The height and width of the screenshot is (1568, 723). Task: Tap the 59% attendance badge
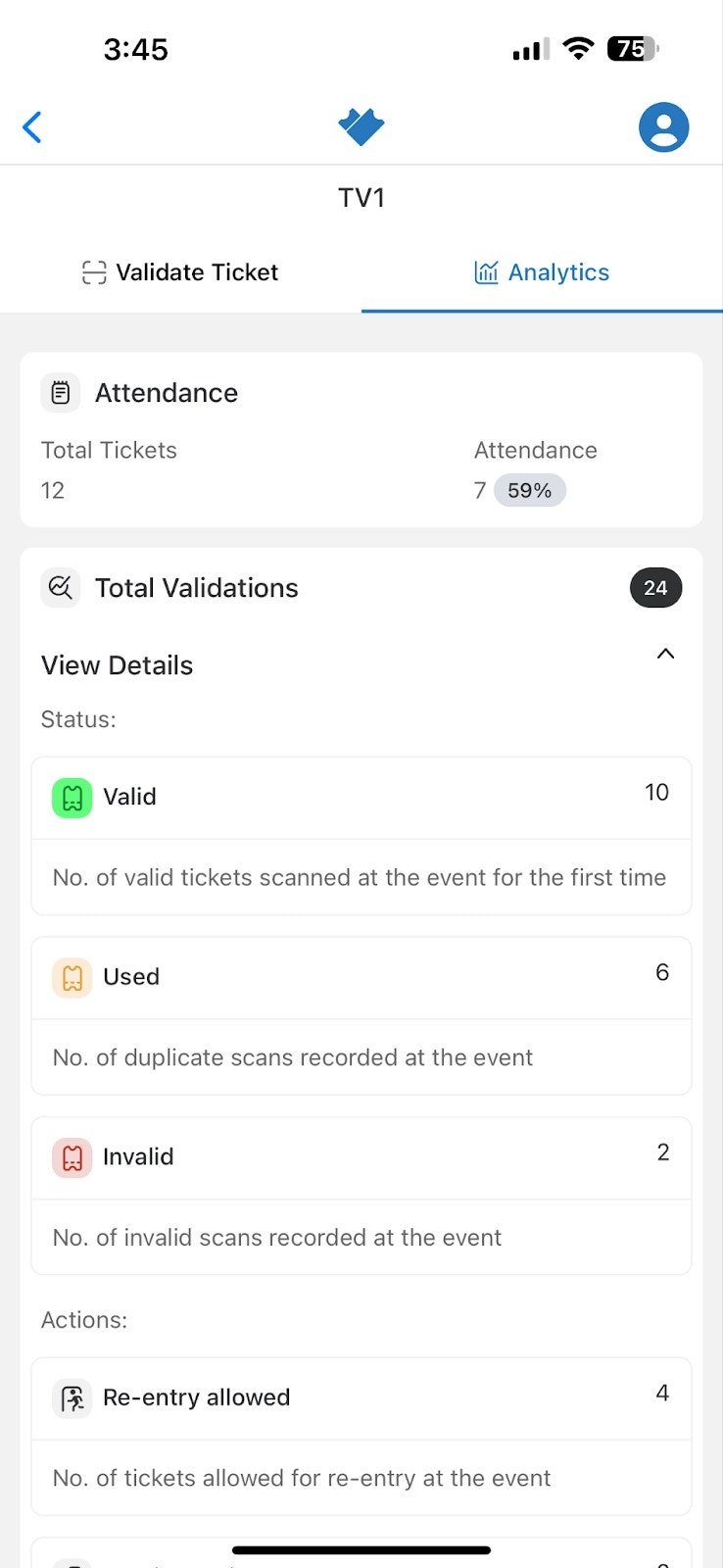click(530, 490)
